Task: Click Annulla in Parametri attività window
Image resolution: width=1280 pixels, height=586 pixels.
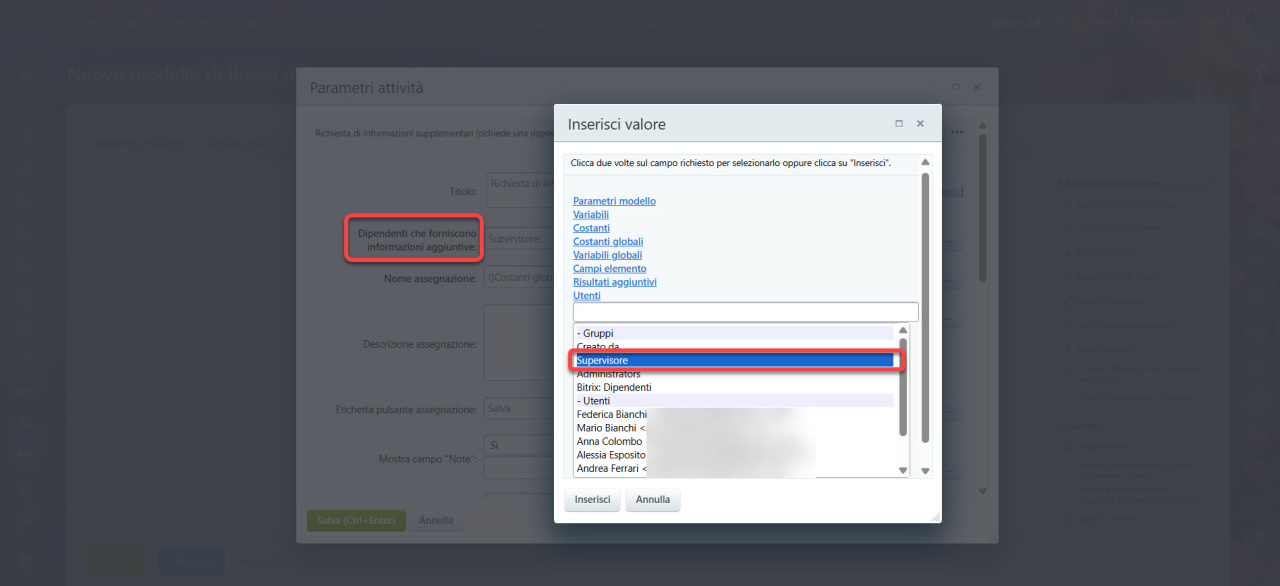Action: 436,520
